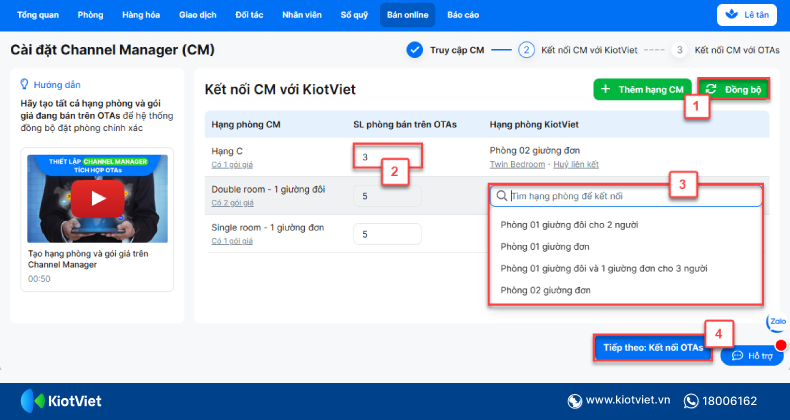Click the Truy cập CM step label
This screenshot has height=420, width=790.
coord(457,50)
